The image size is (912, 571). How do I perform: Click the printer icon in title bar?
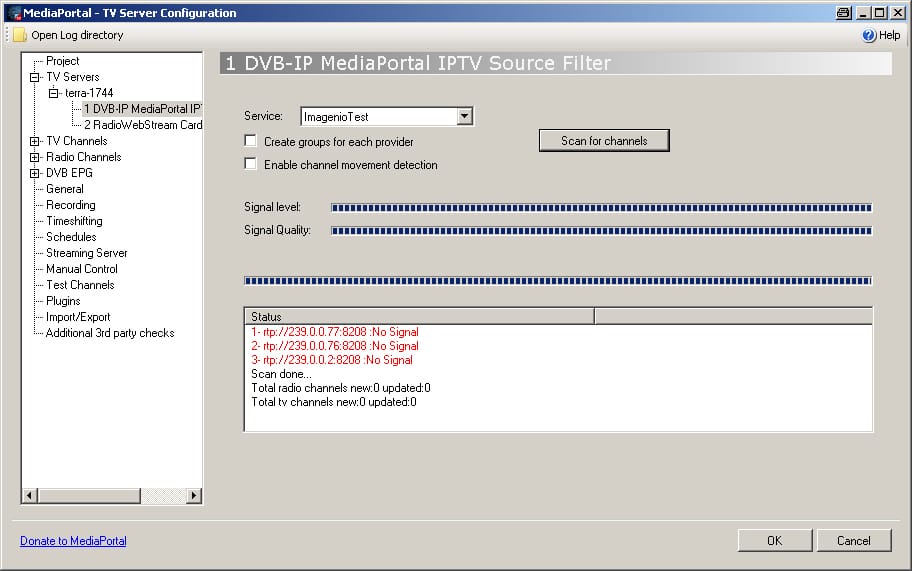[843, 13]
